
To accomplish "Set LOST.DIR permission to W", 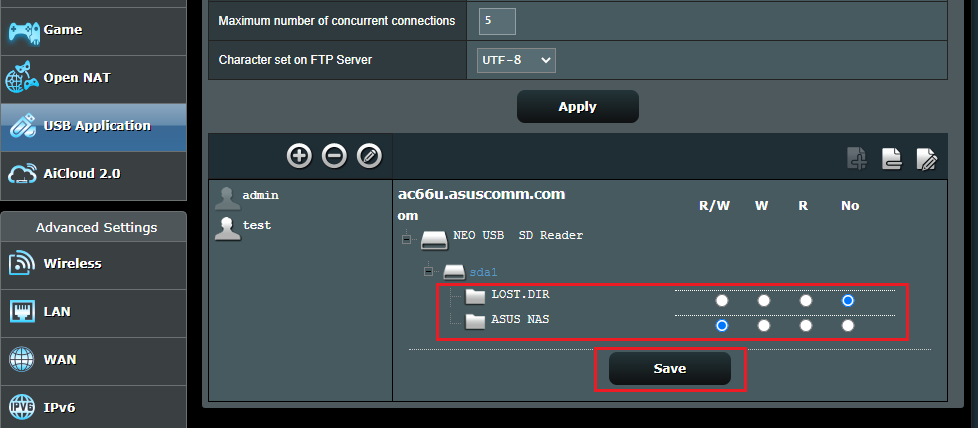I will tap(764, 300).
